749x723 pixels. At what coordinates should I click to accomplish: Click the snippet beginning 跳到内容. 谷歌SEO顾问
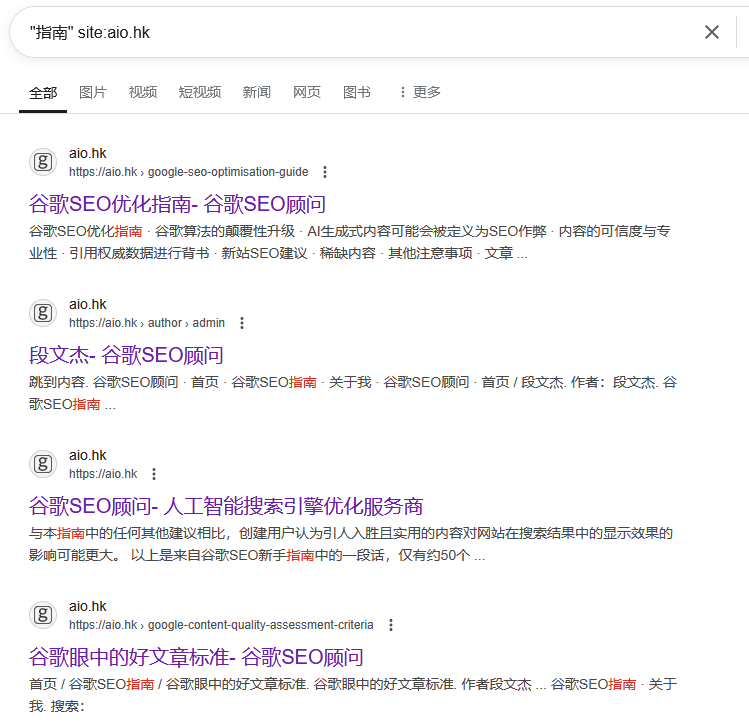pyautogui.click(x=353, y=393)
